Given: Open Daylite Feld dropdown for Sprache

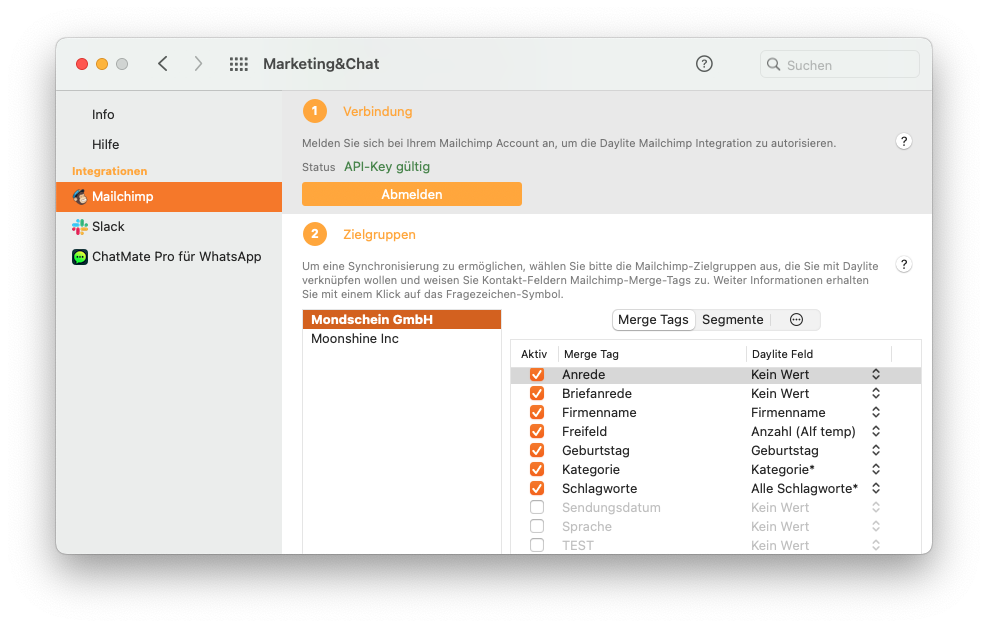Looking at the screenshot, I should point(876,526).
